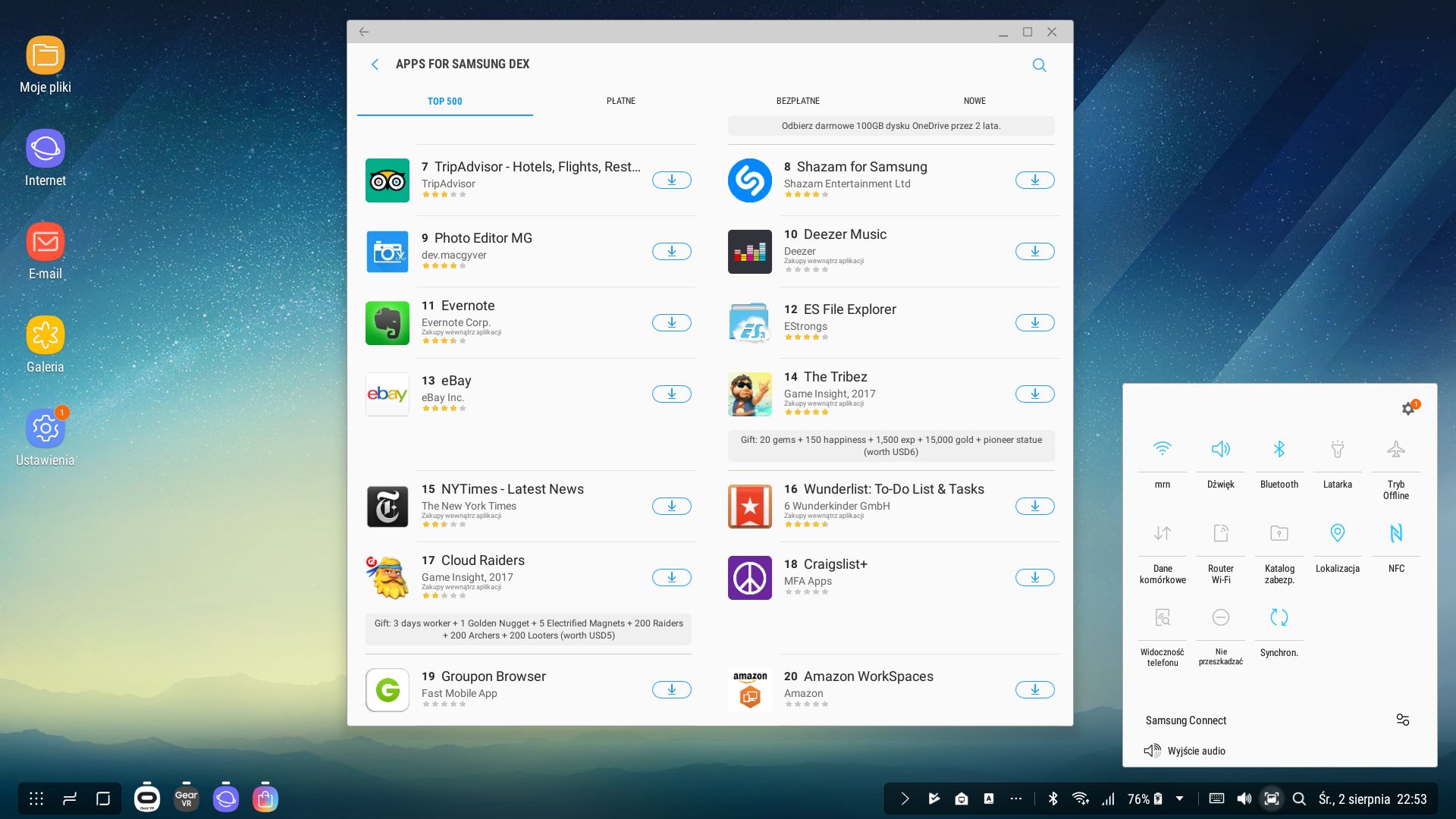The width and height of the screenshot is (1456, 819).
Task: Toggle Katalog zabezp. secure folder
Action: [1279, 534]
